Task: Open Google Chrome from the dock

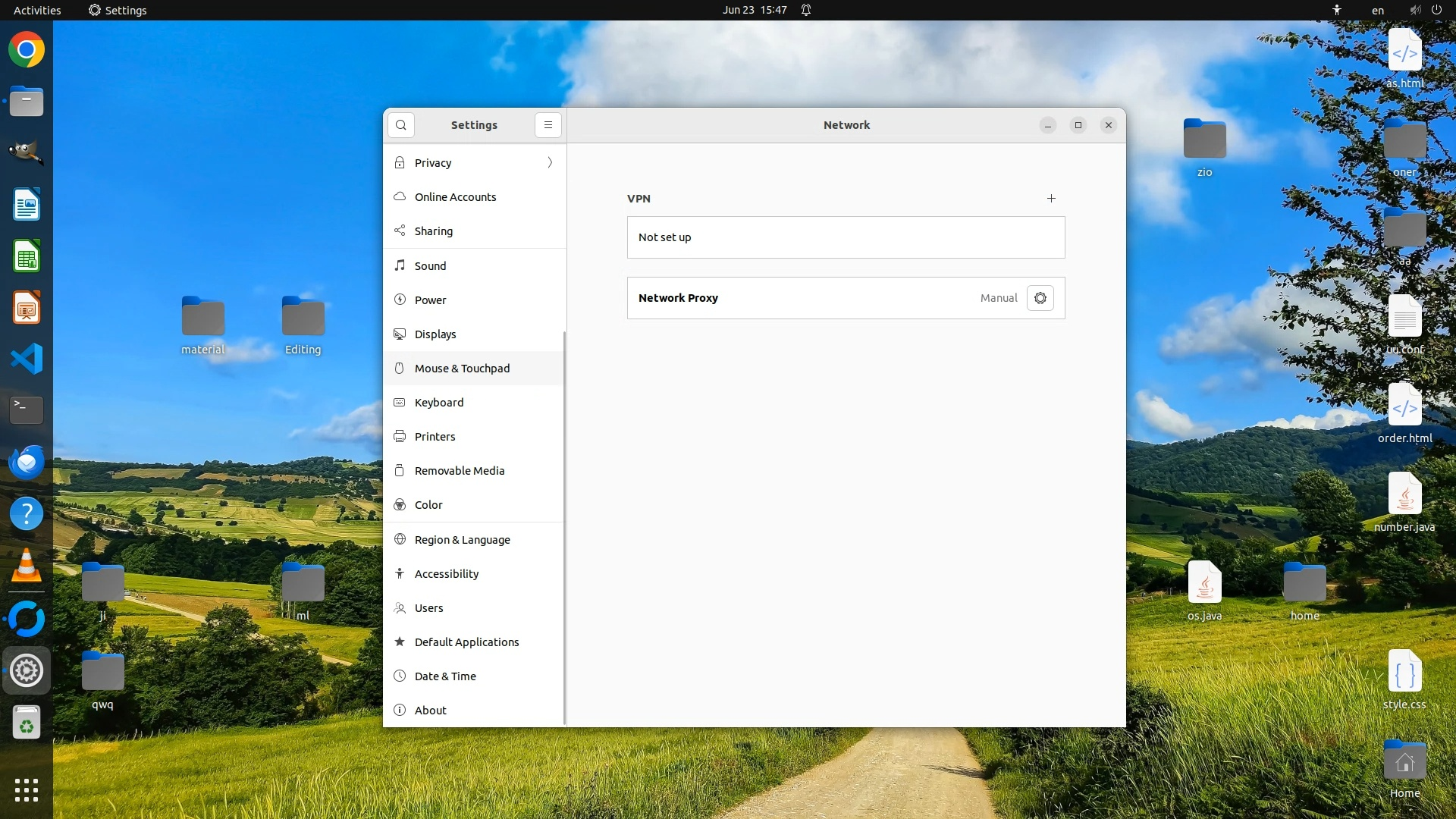Action: coord(27,50)
